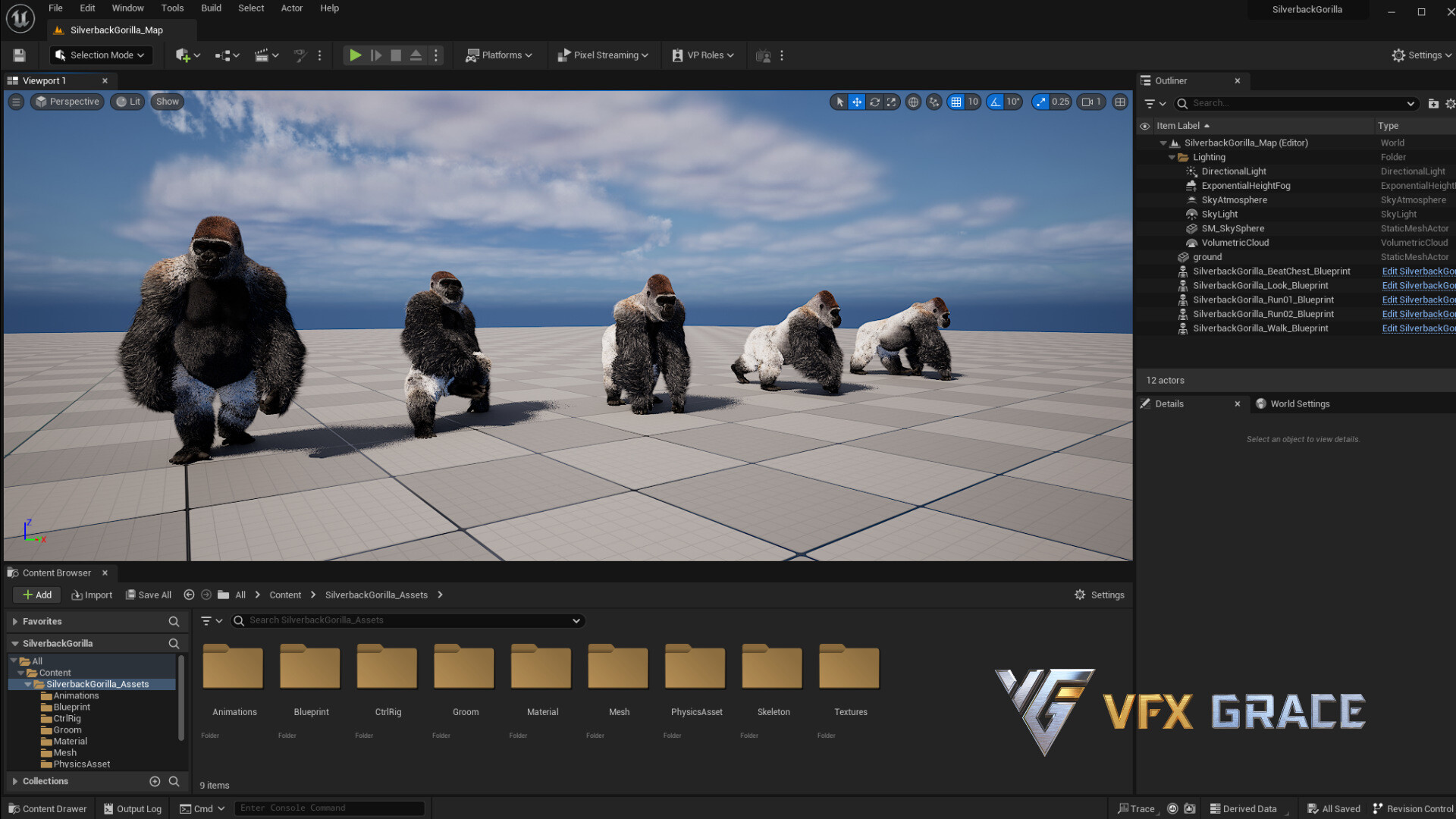This screenshot has height=819, width=1456.
Task: Toggle snap to grid in viewport
Action: pos(955,102)
